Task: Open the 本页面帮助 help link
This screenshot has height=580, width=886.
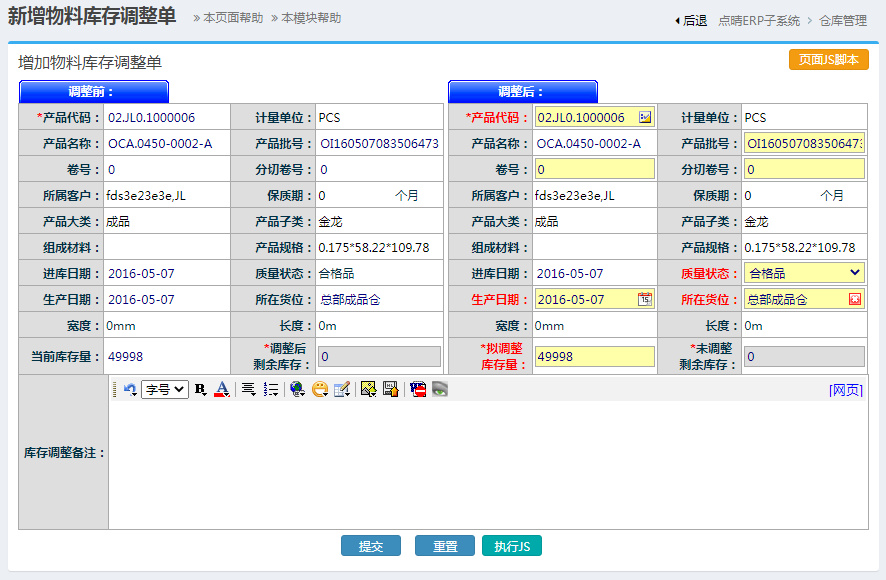Action: tap(232, 18)
